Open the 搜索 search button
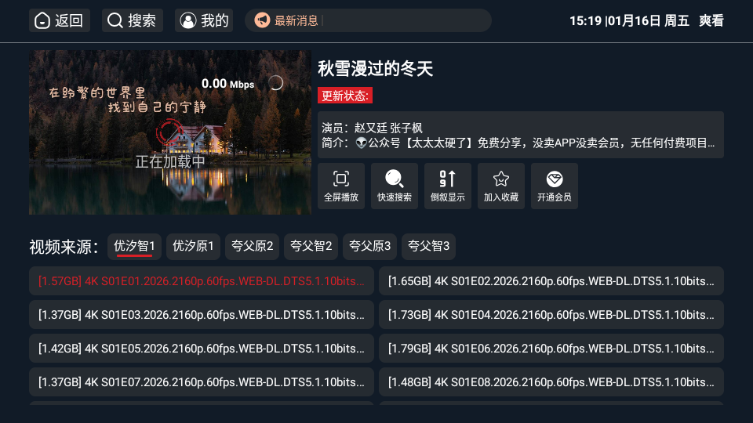 pyautogui.click(x=133, y=21)
